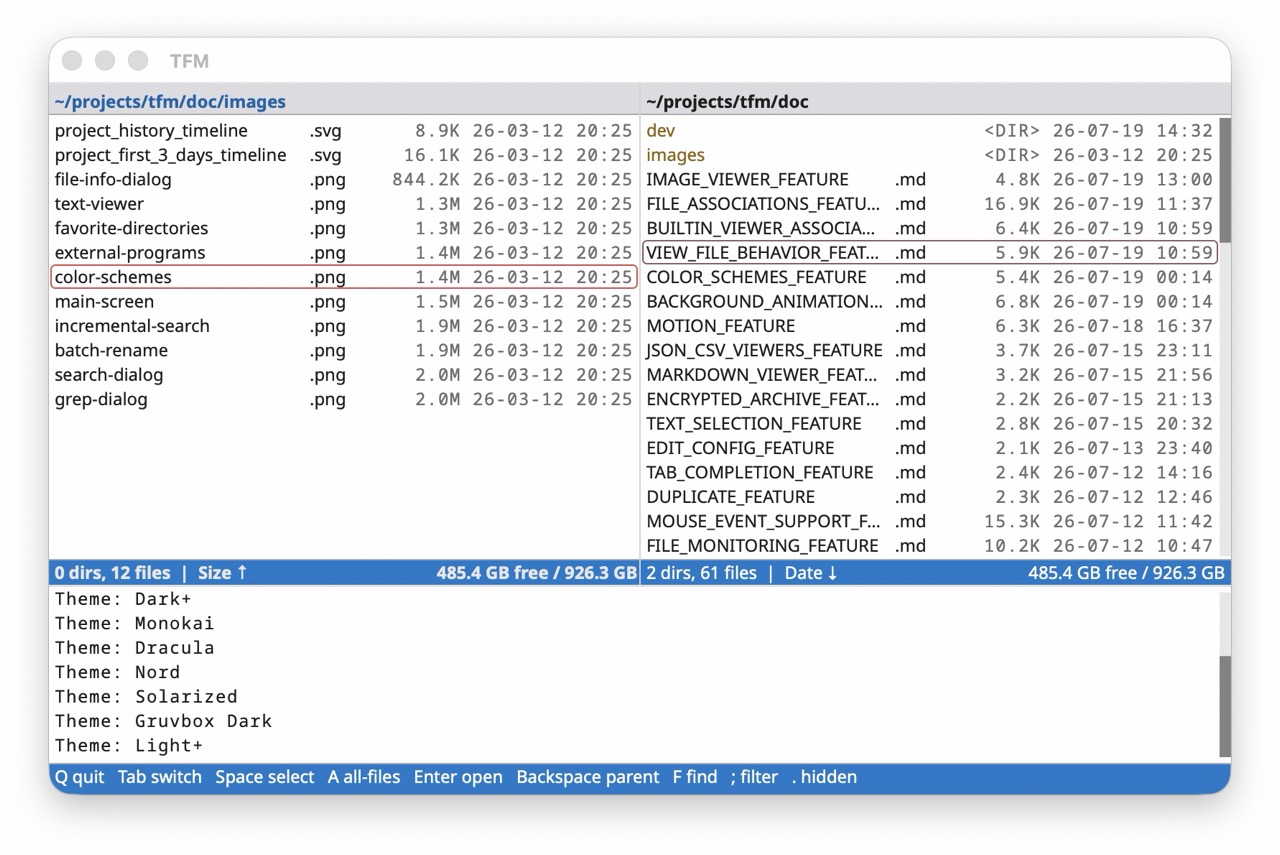
Task: Click the '; filter' shortcut hint
Action: [x=754, y=777]
